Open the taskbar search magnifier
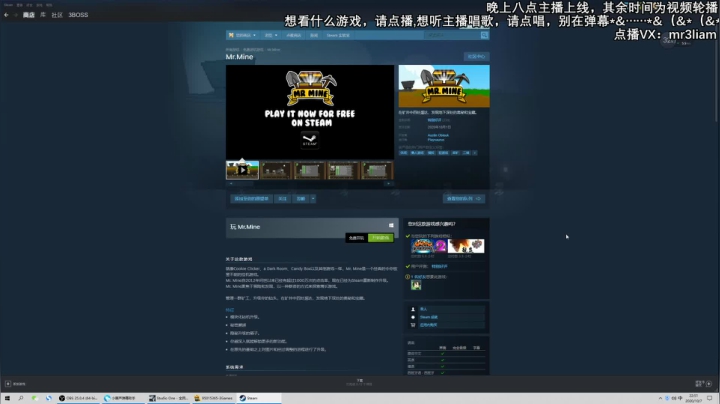This screenshot has width=720, height=404. click(21, 398)
